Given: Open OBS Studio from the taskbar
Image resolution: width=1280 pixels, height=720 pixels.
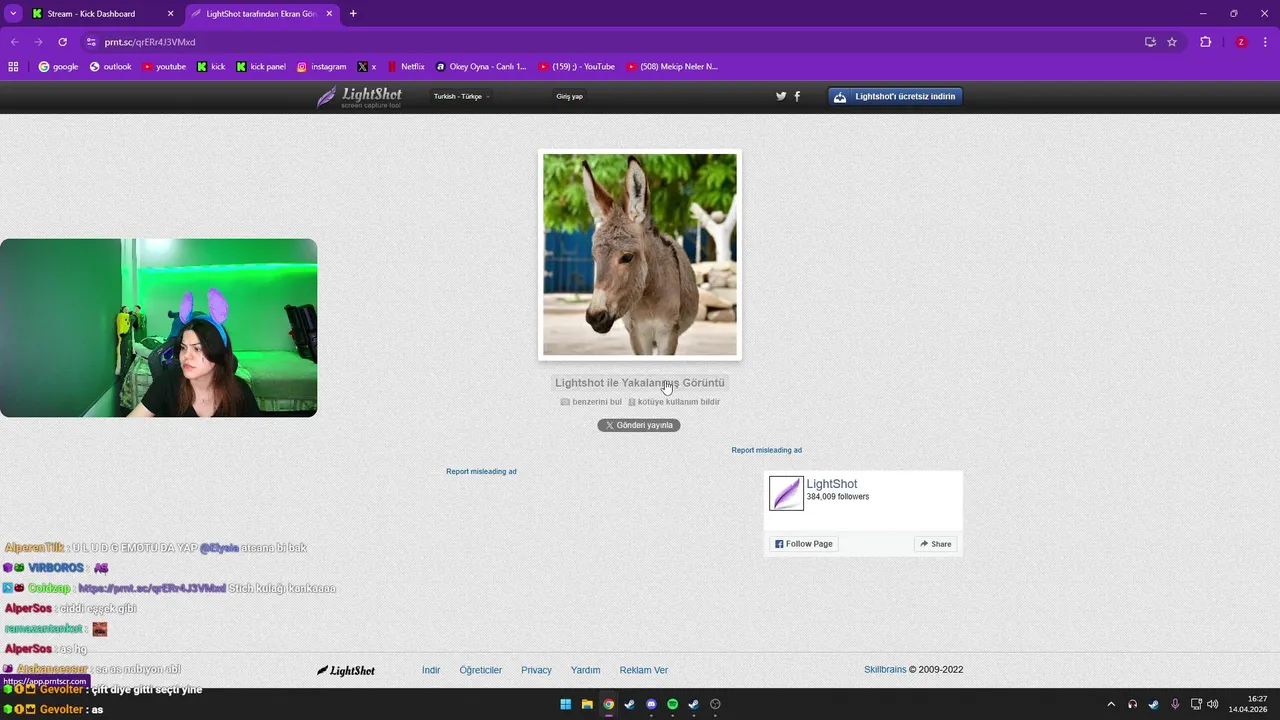Looking at the screenshot, I should [x=715, y=704].
